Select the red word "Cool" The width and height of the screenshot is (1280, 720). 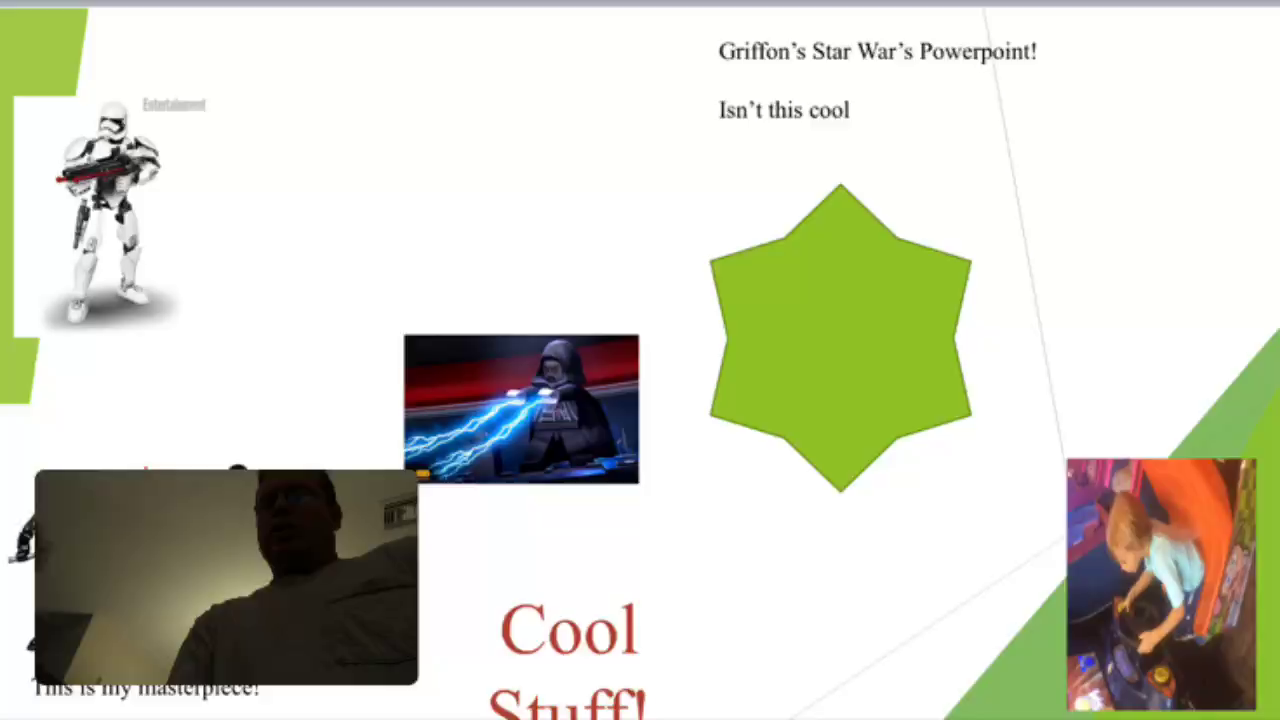tap(568, 631)
